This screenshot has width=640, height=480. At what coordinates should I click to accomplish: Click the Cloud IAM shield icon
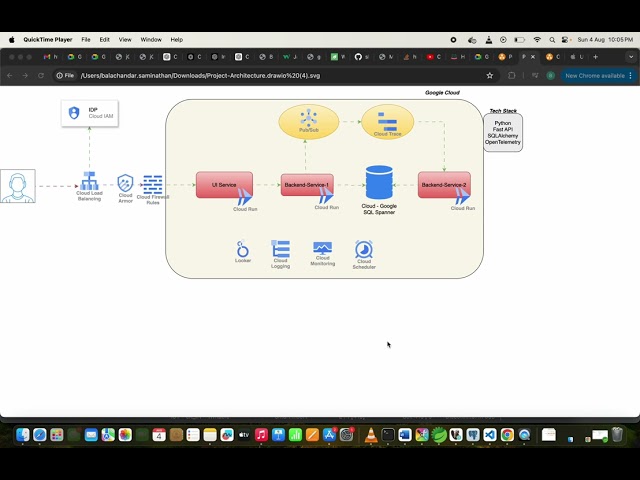click(74, 113)
